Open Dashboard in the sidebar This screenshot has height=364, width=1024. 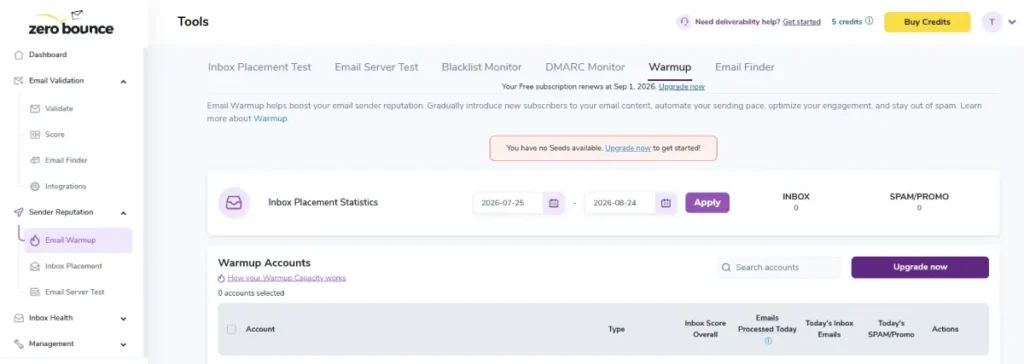coord(48,55)
